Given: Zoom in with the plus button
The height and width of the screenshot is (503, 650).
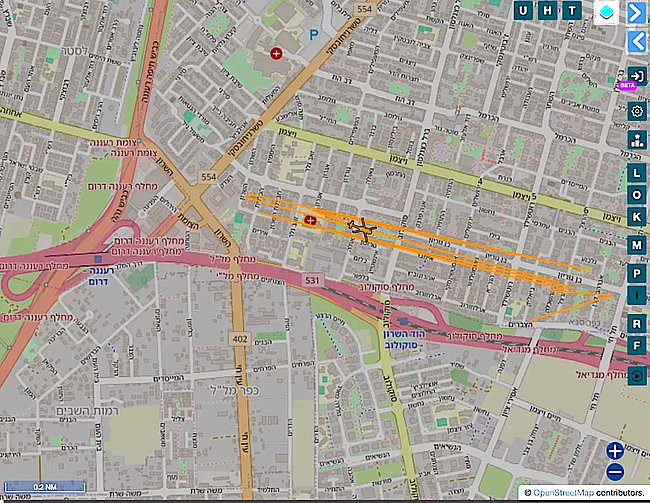Looking at the screenshot, I should tap(615, 451).
